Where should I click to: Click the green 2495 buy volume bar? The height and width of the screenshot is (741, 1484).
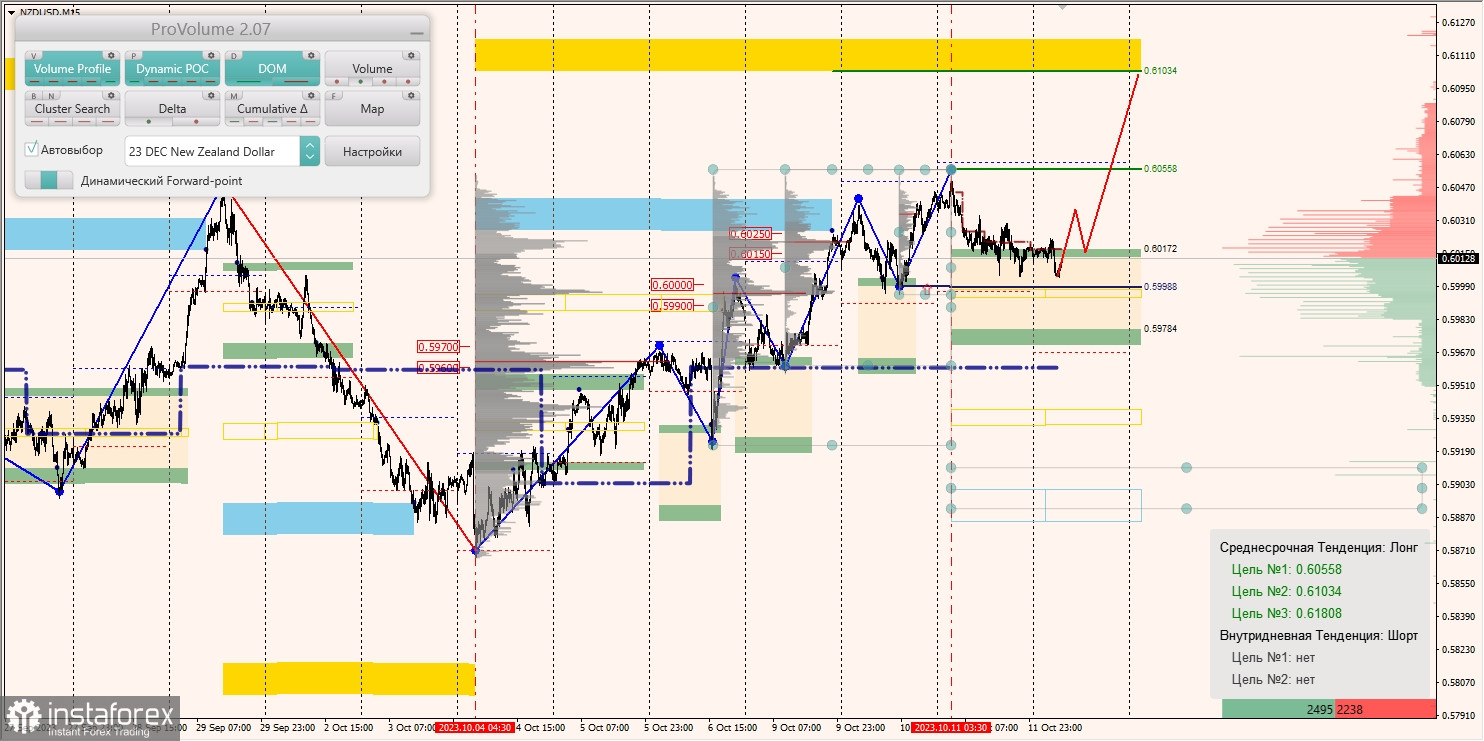coord(1278,709)
